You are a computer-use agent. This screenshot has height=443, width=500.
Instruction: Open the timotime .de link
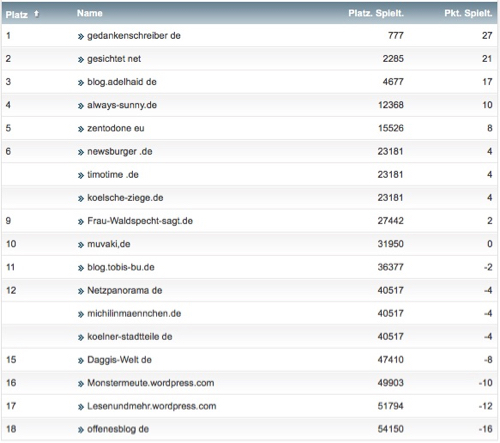pyautogui.click(x=113, y=175)
